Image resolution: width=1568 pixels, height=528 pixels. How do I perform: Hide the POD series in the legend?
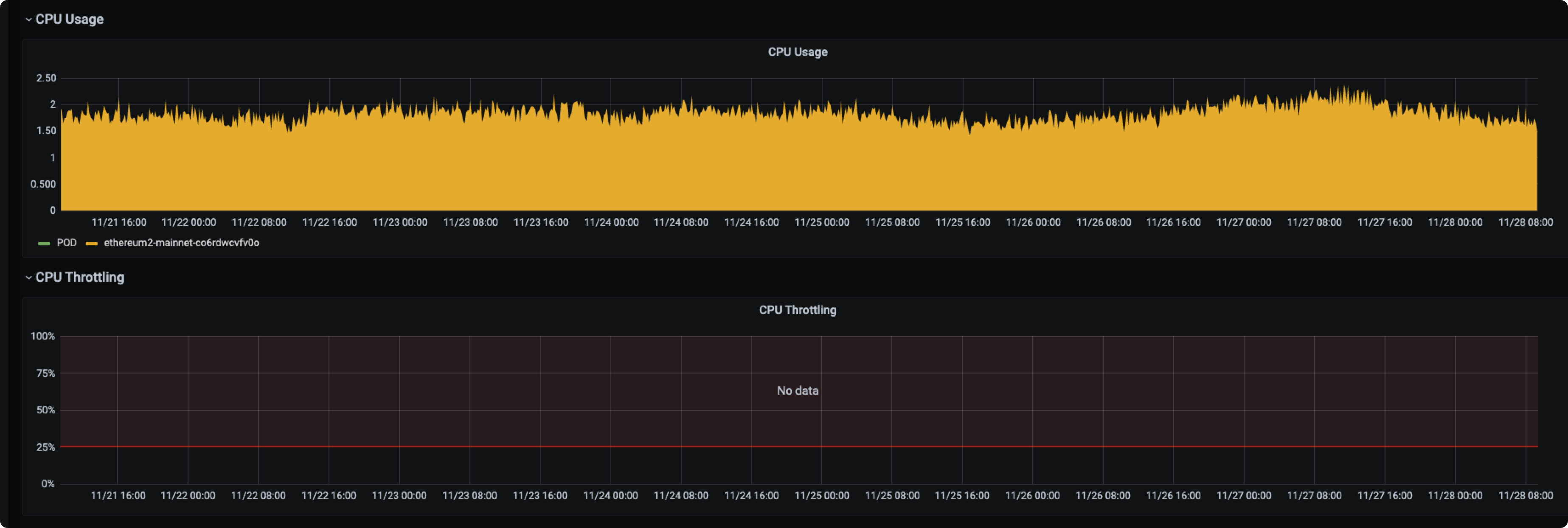point(67,242)
